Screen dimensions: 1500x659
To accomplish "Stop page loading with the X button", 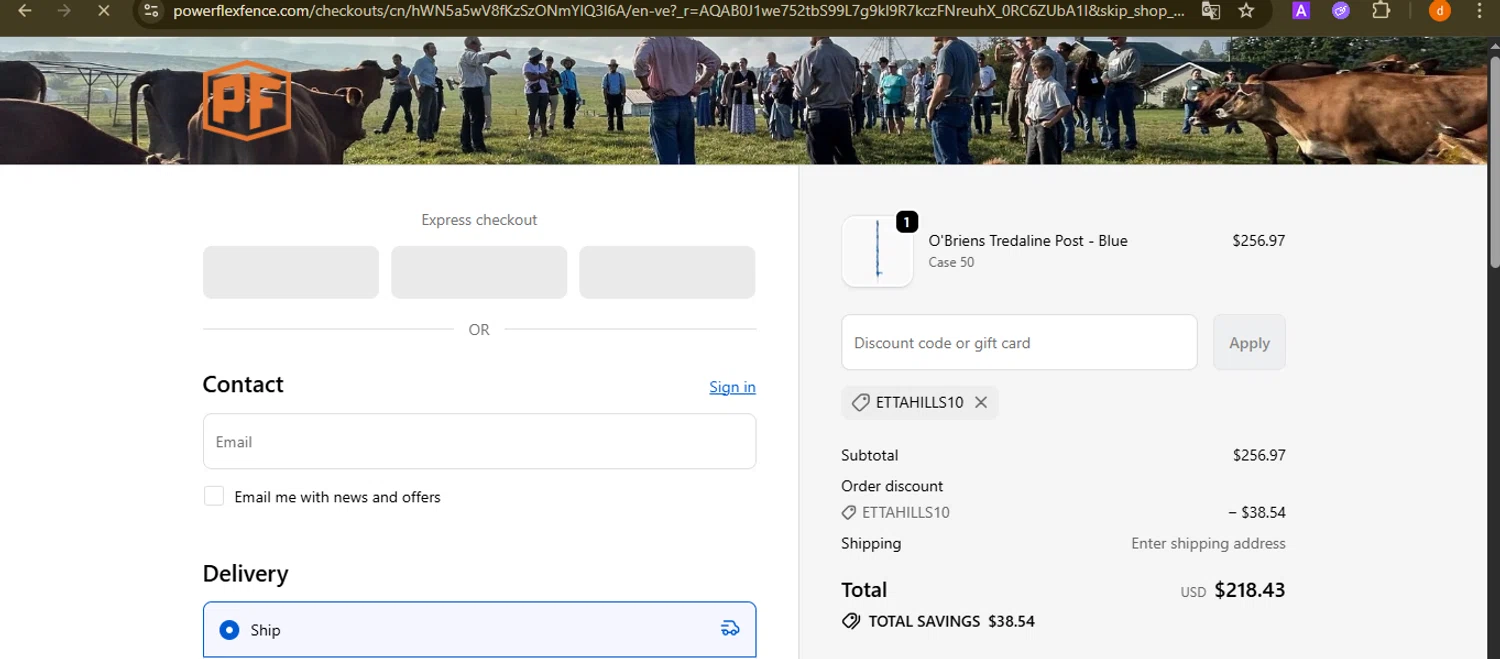I will click(103, 11).
